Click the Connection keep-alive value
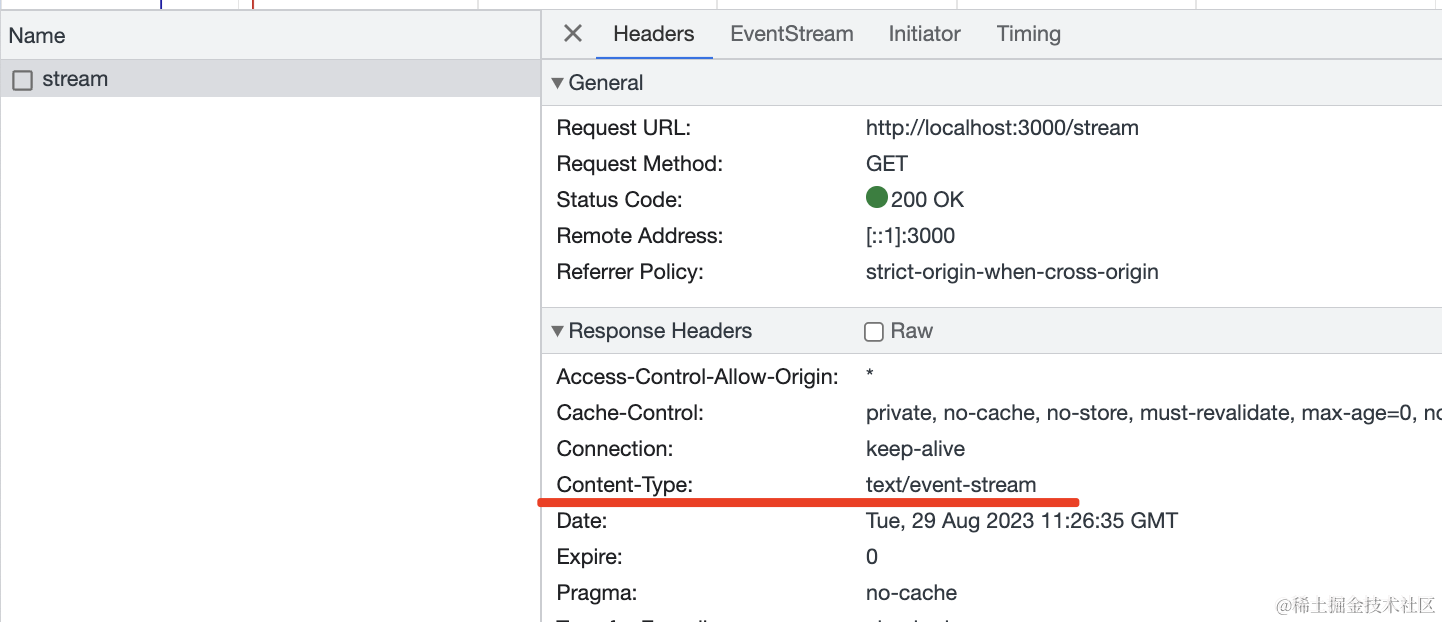1442x622 pixels. (915, 449)
